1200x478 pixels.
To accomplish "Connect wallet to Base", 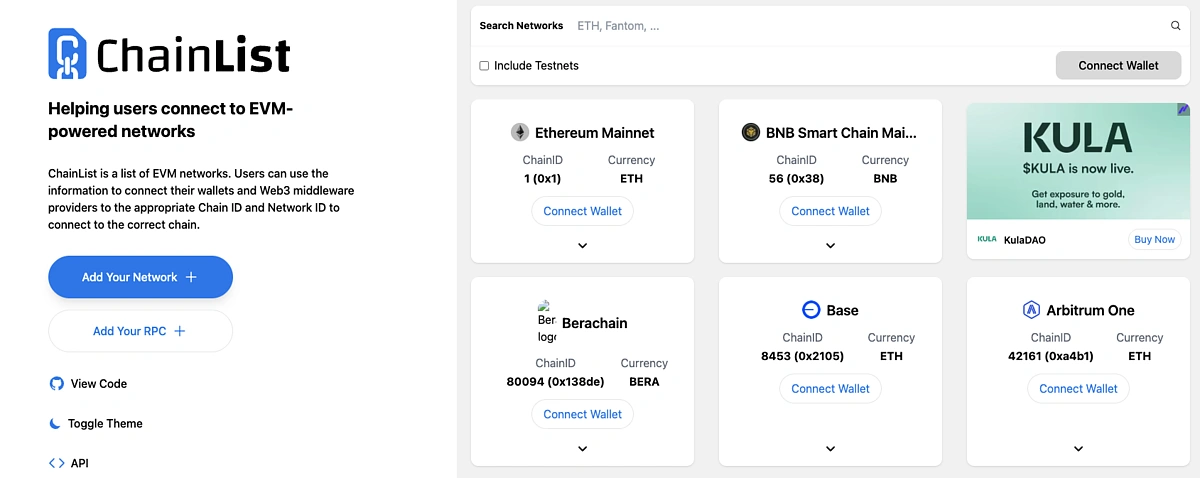I will click(830, 388).
